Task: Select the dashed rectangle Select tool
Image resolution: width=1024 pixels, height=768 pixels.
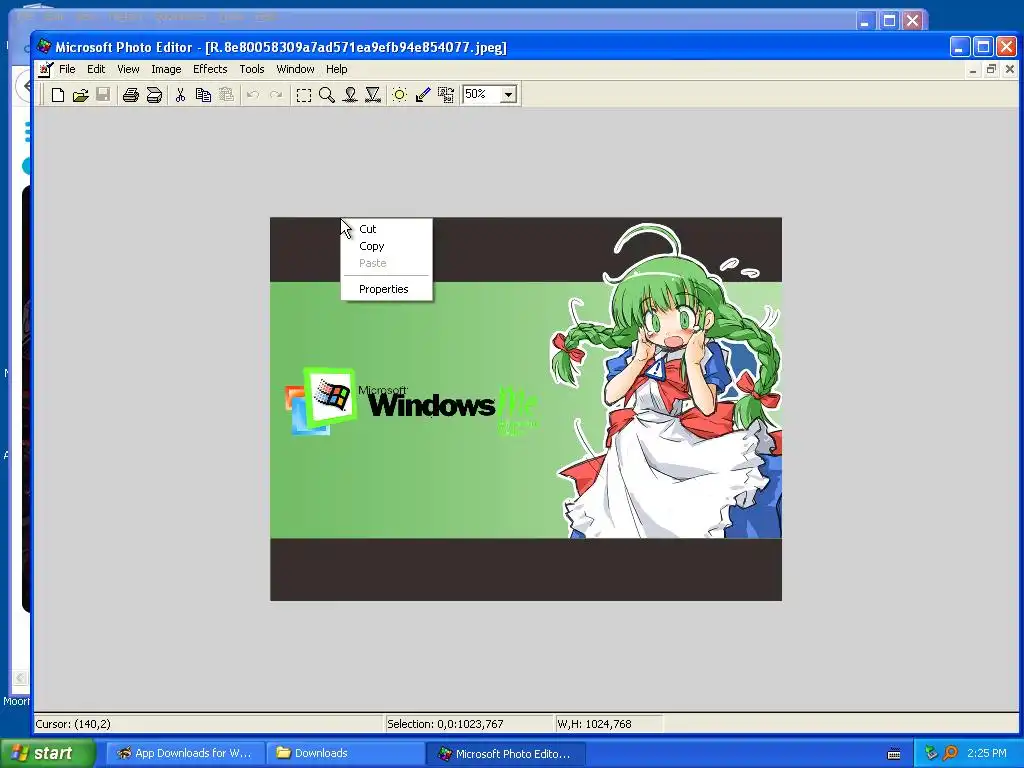Action: 304,95
